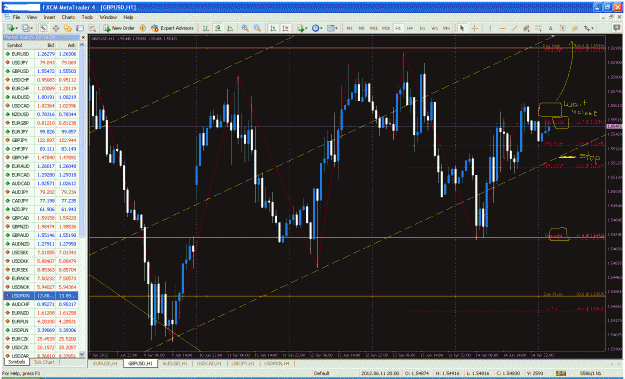Select GBPAUD row in Market Watch

[41, 235]
